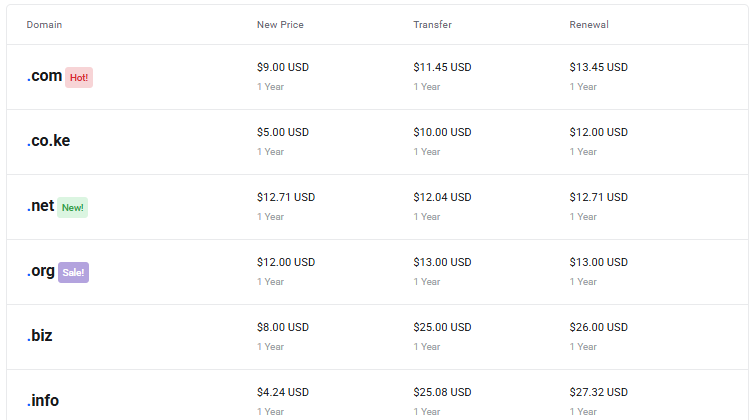Sort by the Transfer column header
This screenshot has width=754, height=420.
[x=432, y=24]
